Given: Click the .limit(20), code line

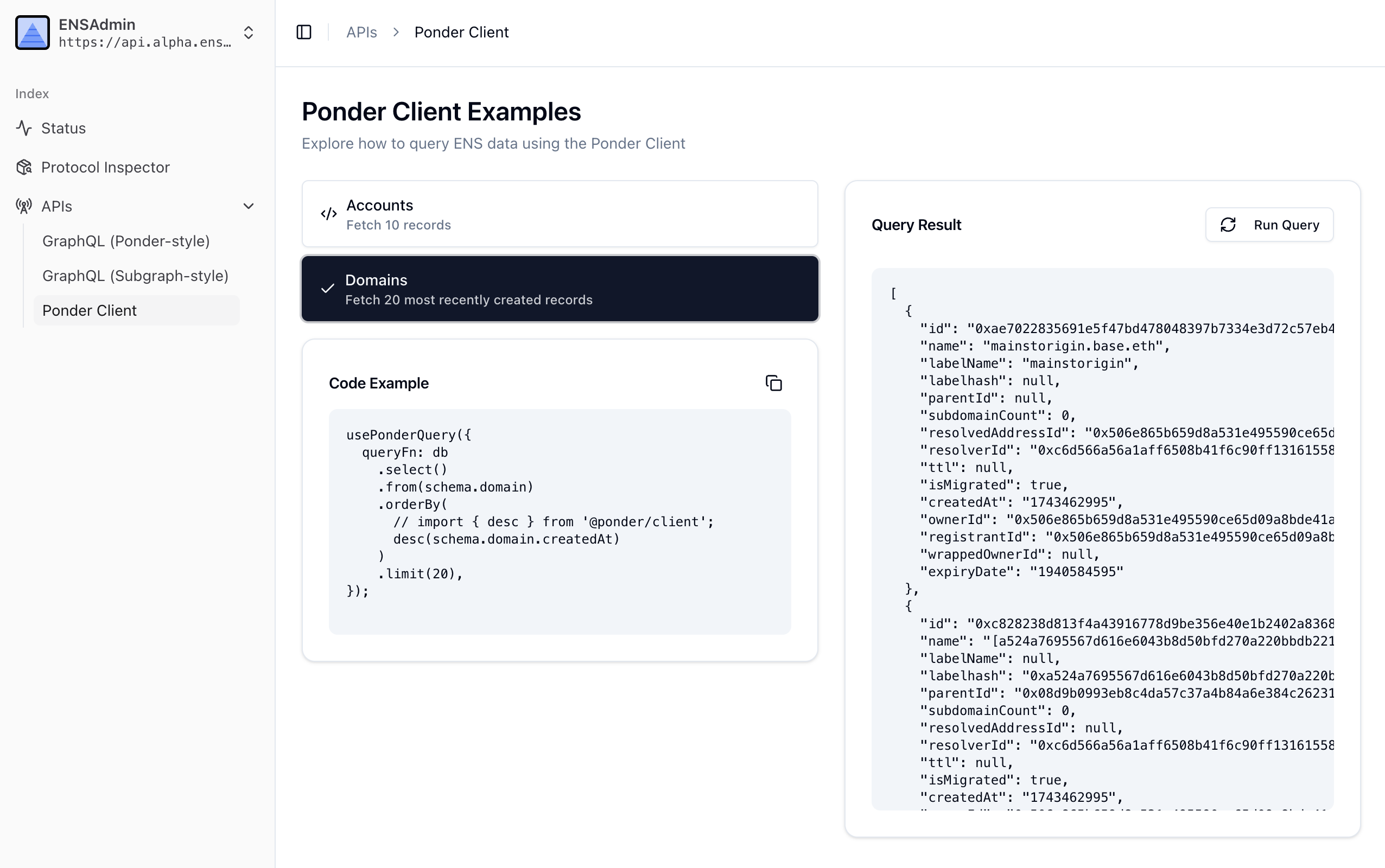Looking at the screenshot, I should (x=420, y=573).
